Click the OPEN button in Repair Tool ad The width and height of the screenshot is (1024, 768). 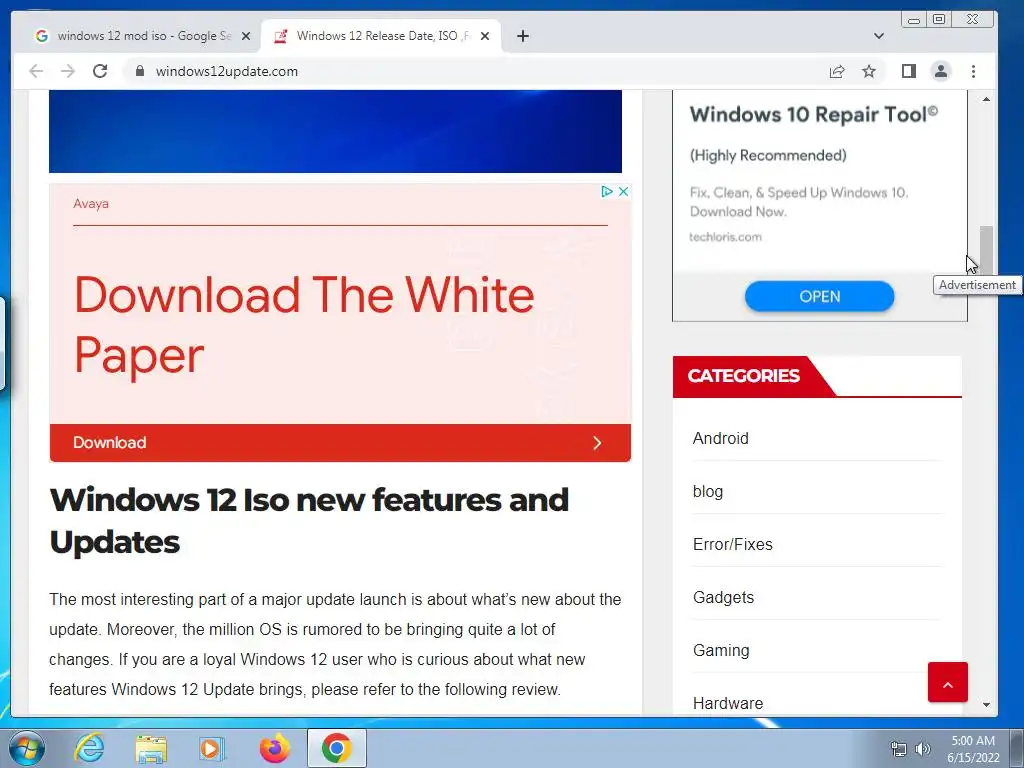(x=819, y=296)
